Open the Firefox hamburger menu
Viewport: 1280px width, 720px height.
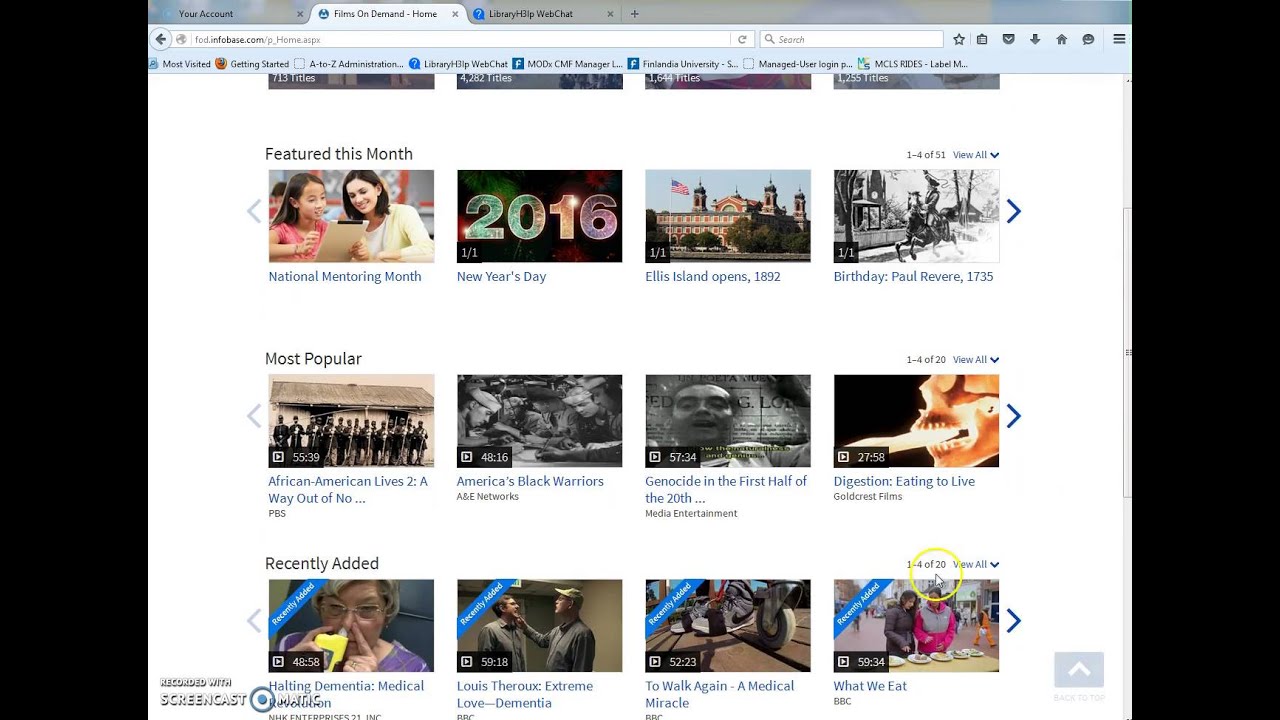coord(1119,40)
